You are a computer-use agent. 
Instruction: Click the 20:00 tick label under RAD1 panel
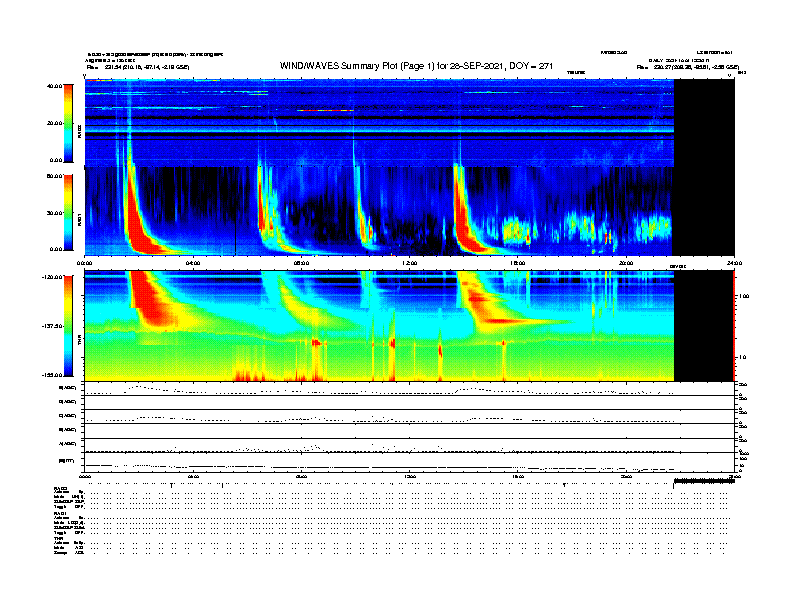click(x=626, y=263)
